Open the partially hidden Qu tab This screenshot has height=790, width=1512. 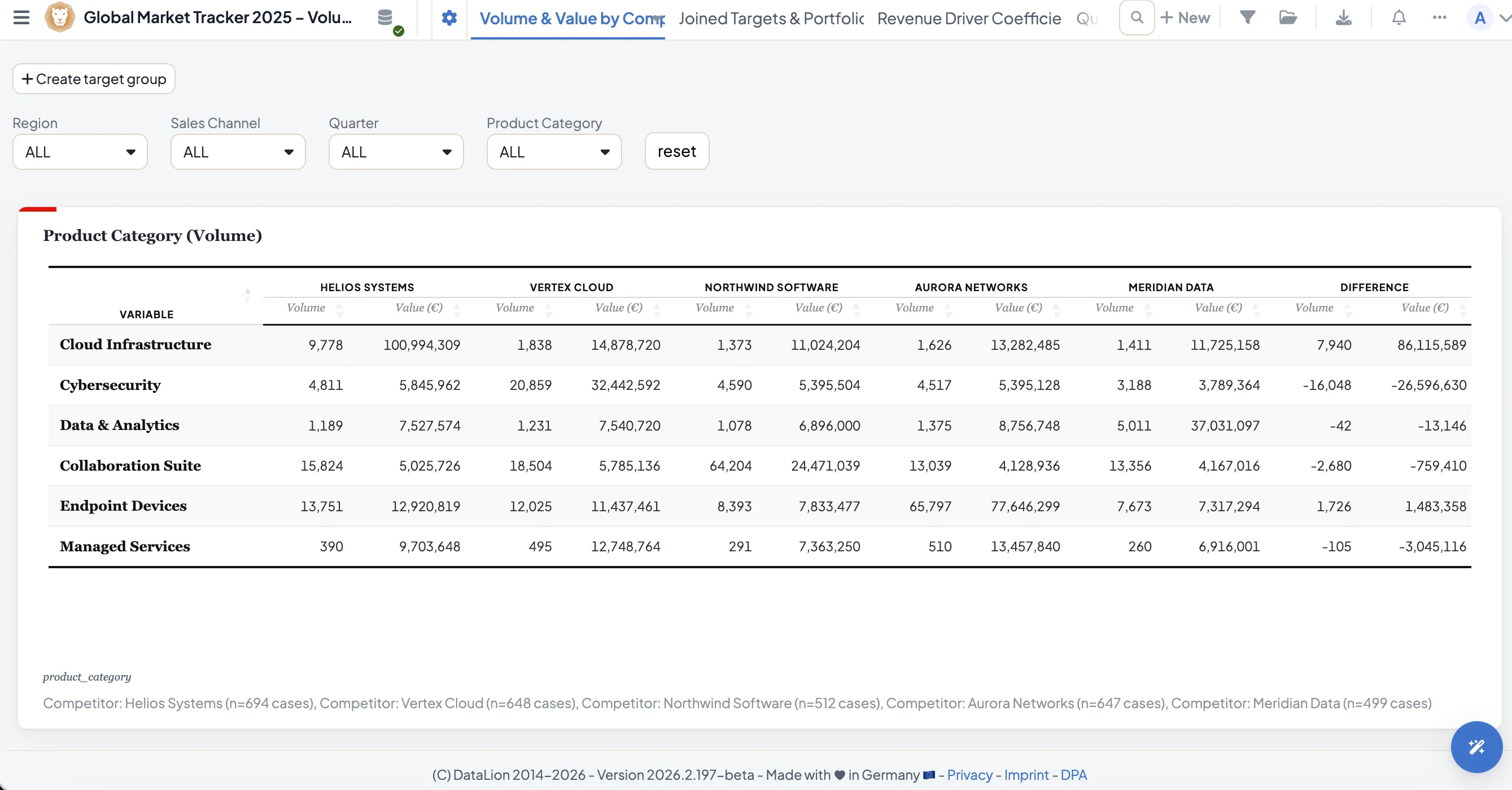(x=1087, y=19)
